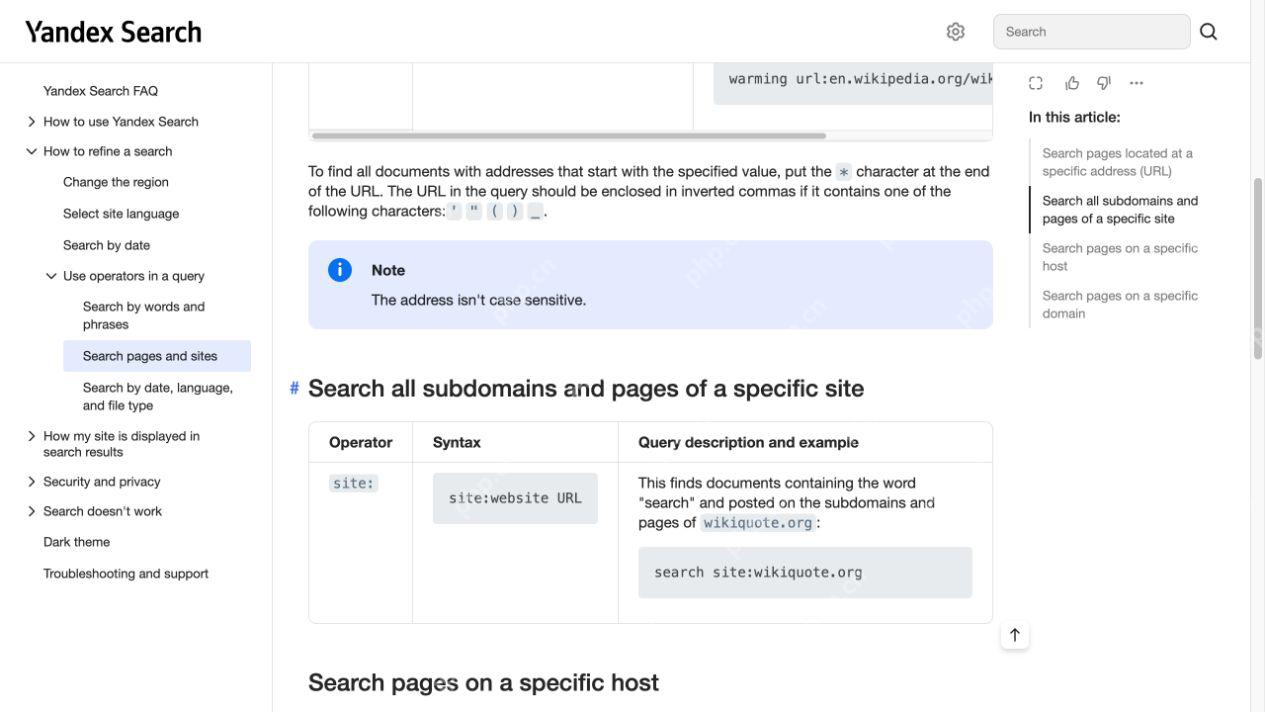Collapse Use operators in a query
This screenshot has width=1265, height=712.
coord(51,276)
